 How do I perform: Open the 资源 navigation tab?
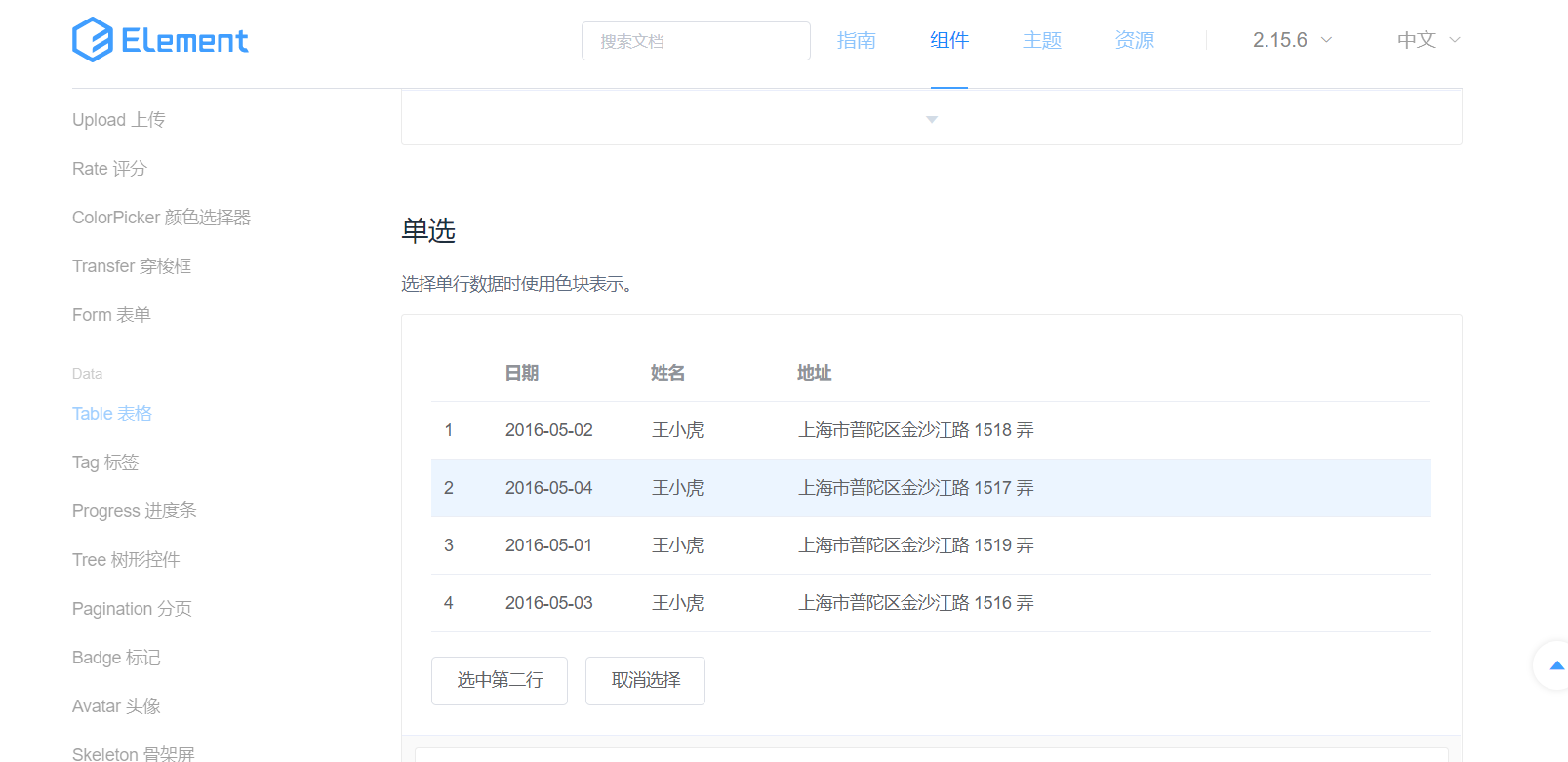1135,40
